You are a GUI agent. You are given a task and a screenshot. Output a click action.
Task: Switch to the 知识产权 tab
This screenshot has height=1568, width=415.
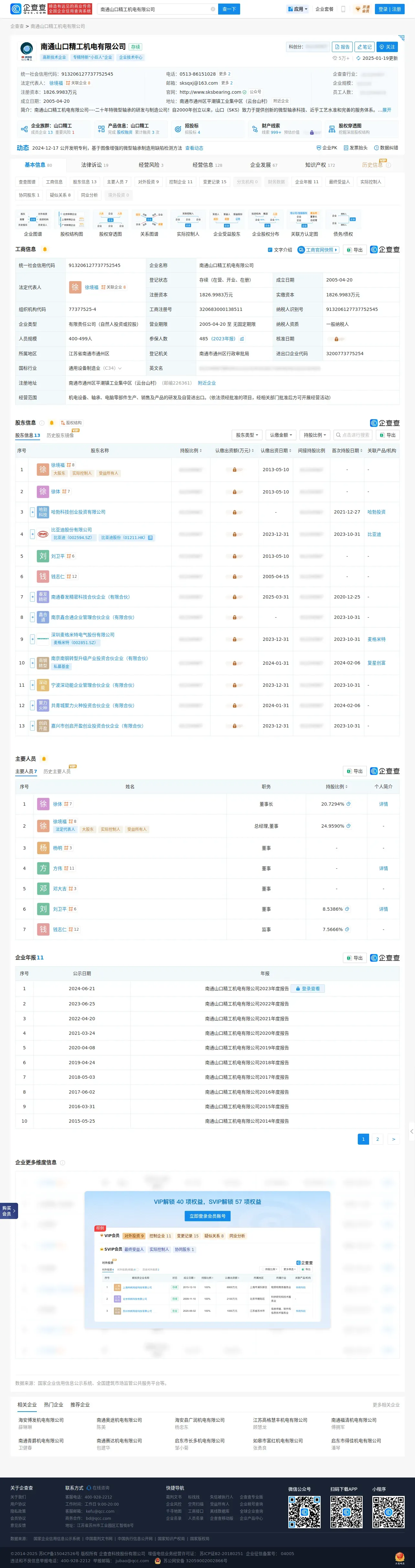tap(320, 165)
